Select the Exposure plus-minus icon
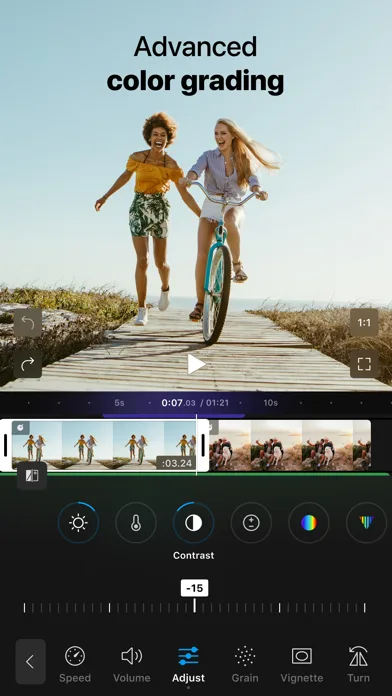This screenshot has width=392, height=696. [251, 523]
